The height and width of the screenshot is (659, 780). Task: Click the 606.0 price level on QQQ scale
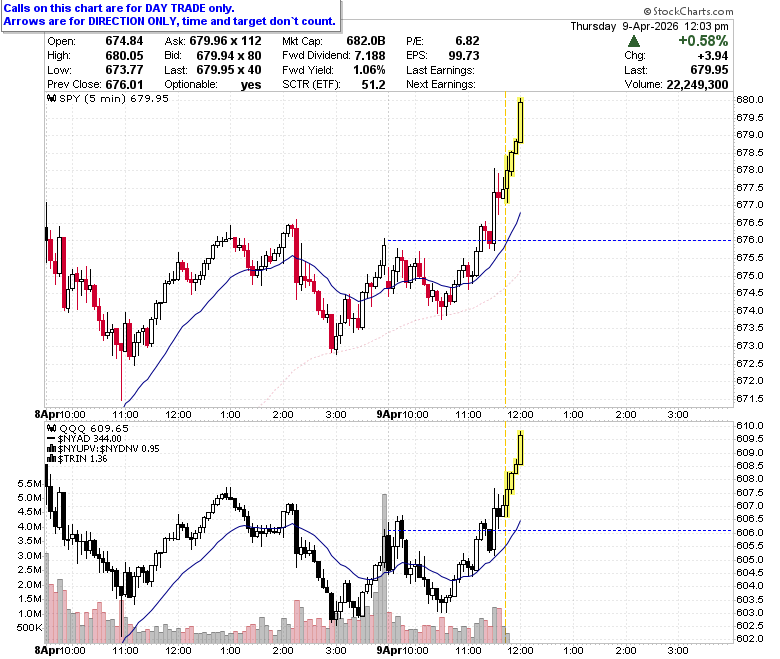coord(749,532)
